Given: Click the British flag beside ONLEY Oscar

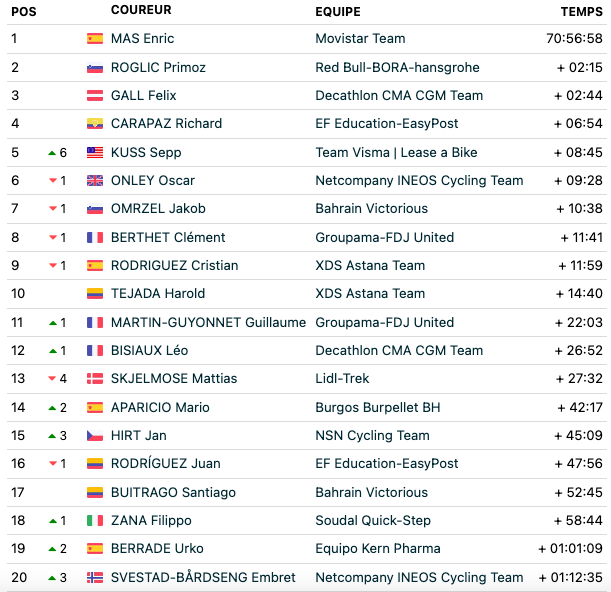Looking at the screenshot, I should 95,180.
